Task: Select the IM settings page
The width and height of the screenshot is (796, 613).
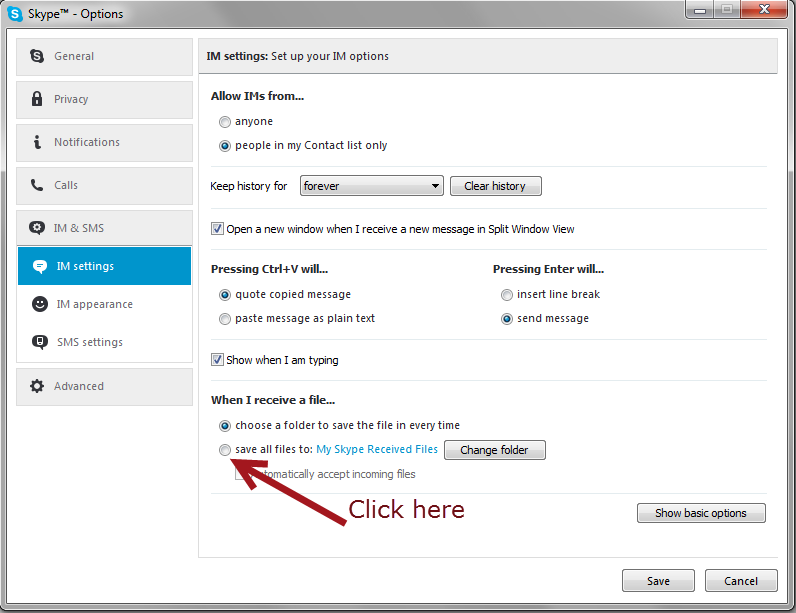Action: [x=105, y=266]
